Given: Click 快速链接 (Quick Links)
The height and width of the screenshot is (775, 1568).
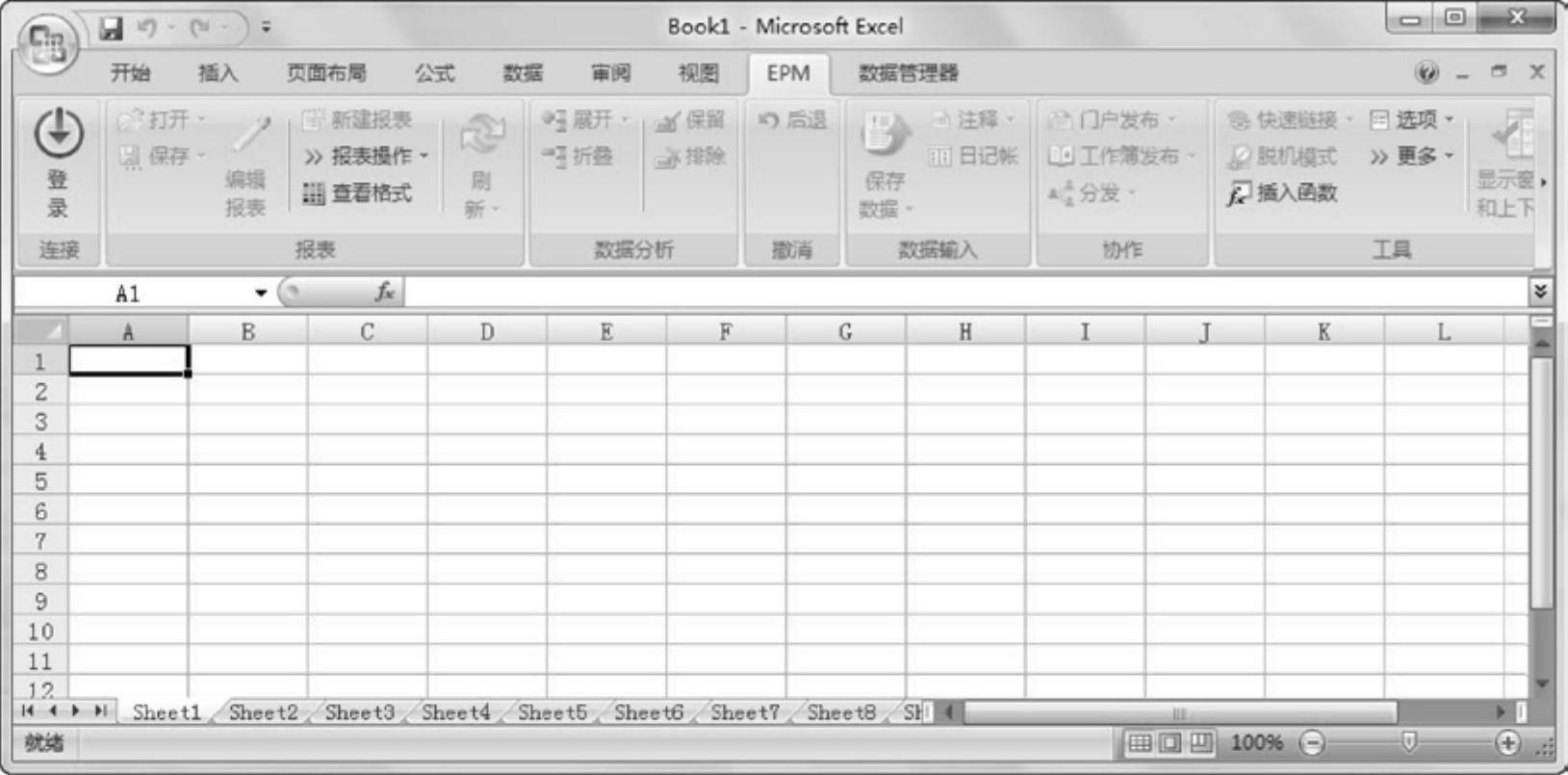Looking at the screenshot, I should coord(1290,119).
